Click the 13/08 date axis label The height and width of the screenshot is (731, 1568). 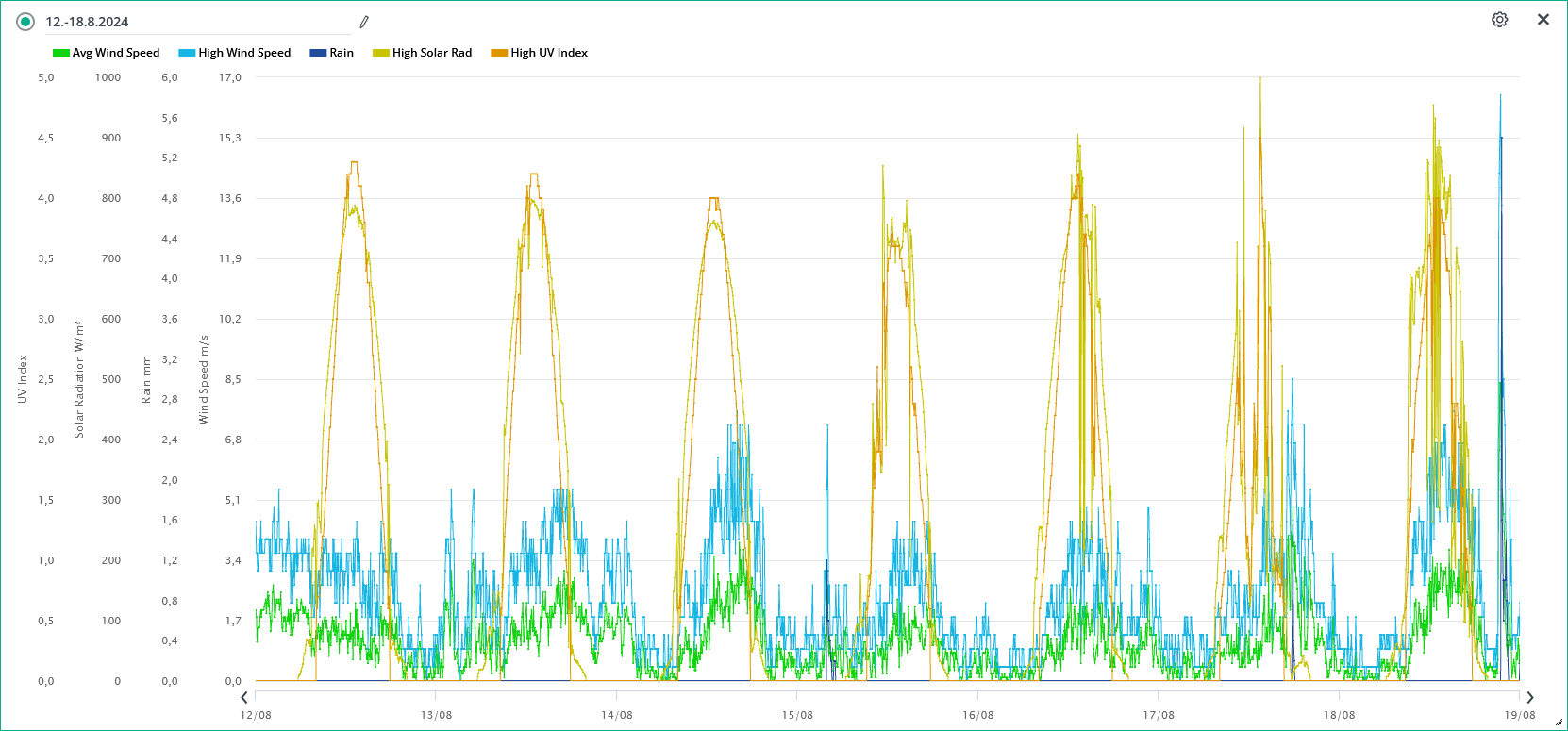(436, 715)
